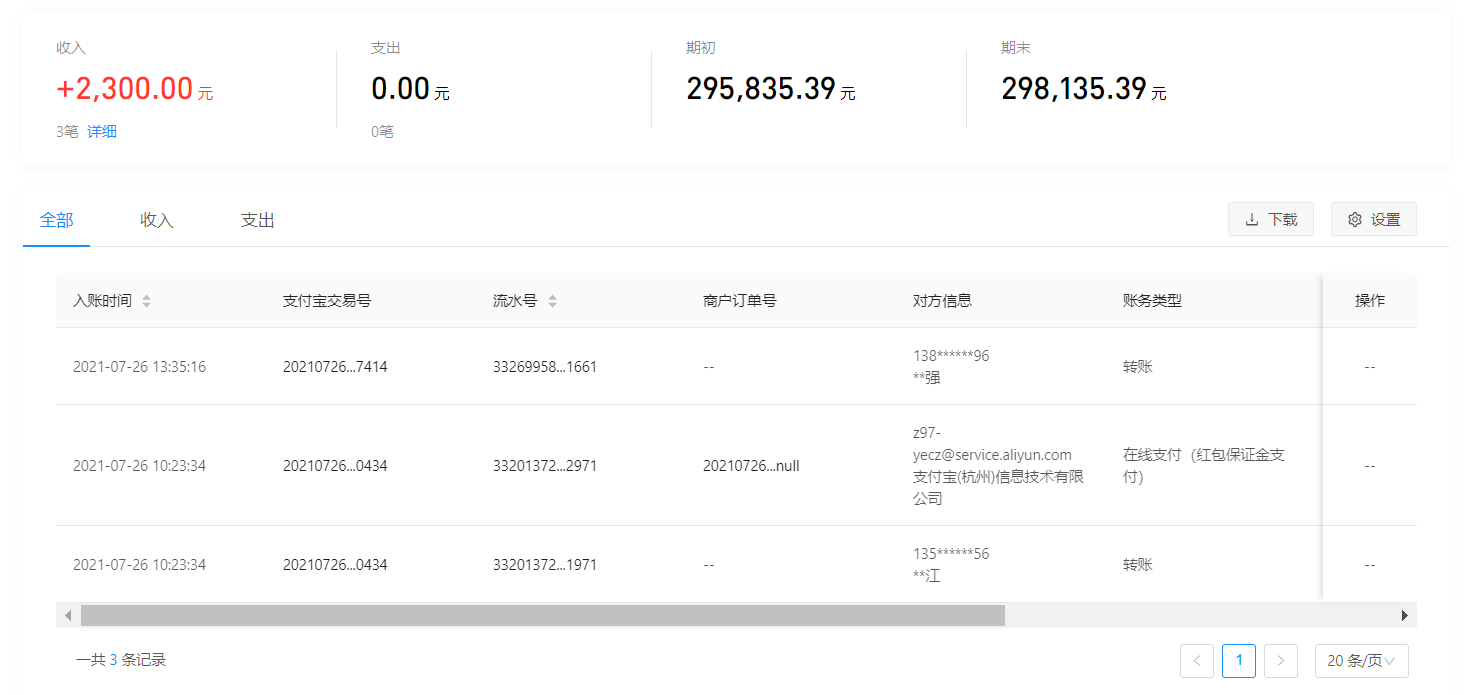Image resolution: width=1480 pixels, height=695 pixels.
Task: Click the 流水号 33201372...1971 entry
Action: [545, 565]
